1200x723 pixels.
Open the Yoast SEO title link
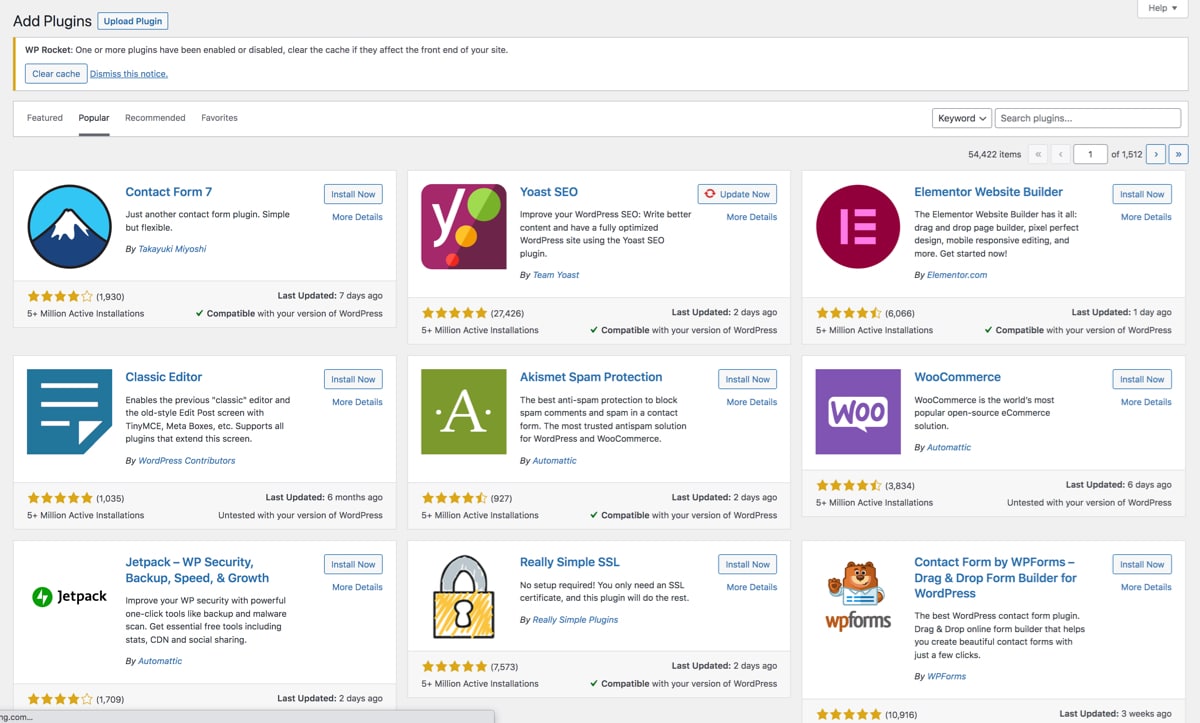click(549, 192)
